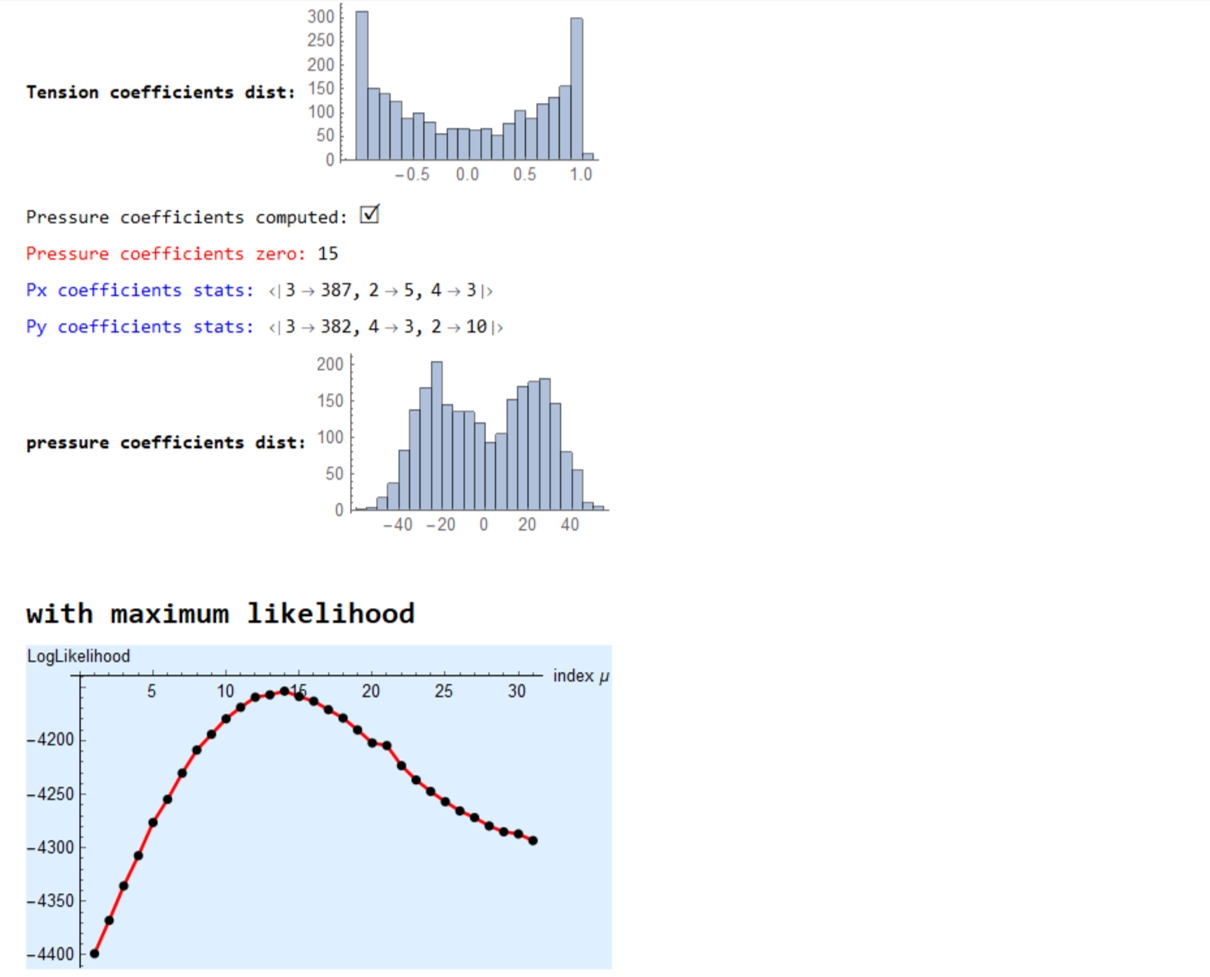Click the last data point on the red curve

pyautogui.click(x=533, y=840)
